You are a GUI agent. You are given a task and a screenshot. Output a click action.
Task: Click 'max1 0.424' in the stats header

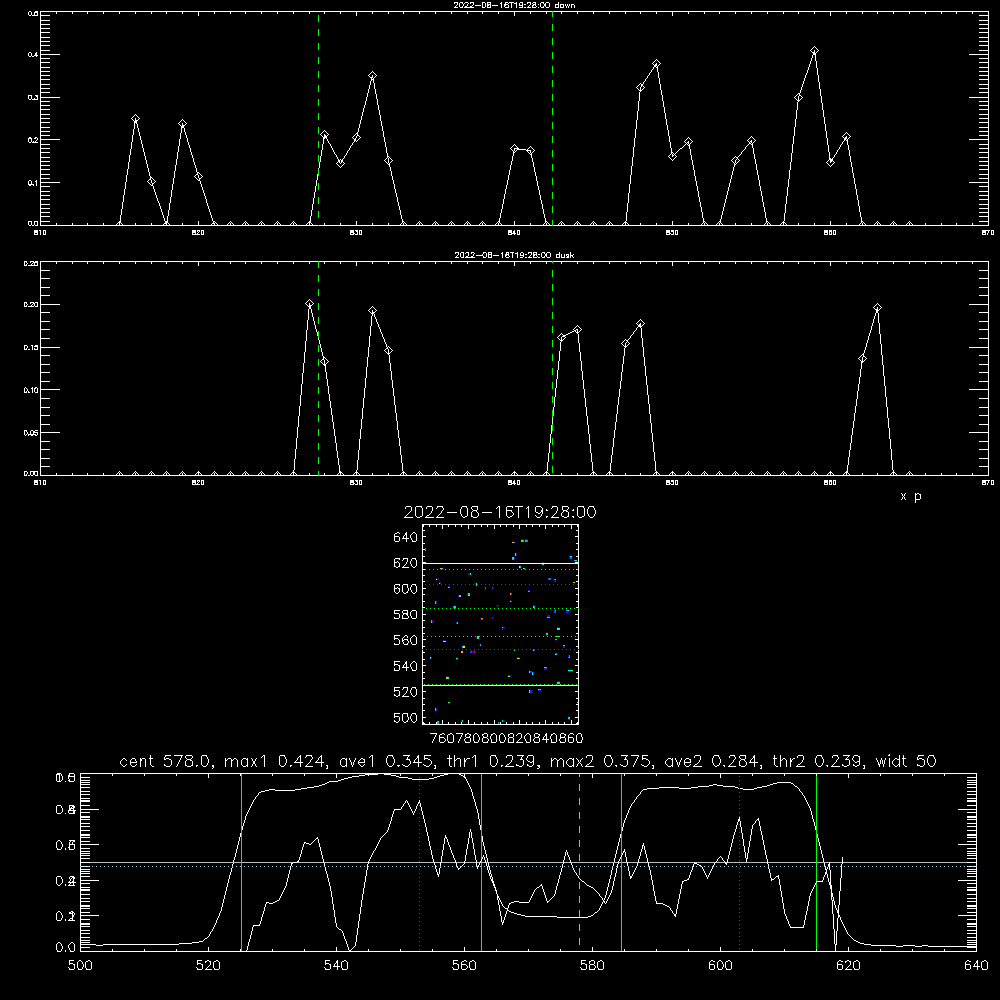coord(276,761)
